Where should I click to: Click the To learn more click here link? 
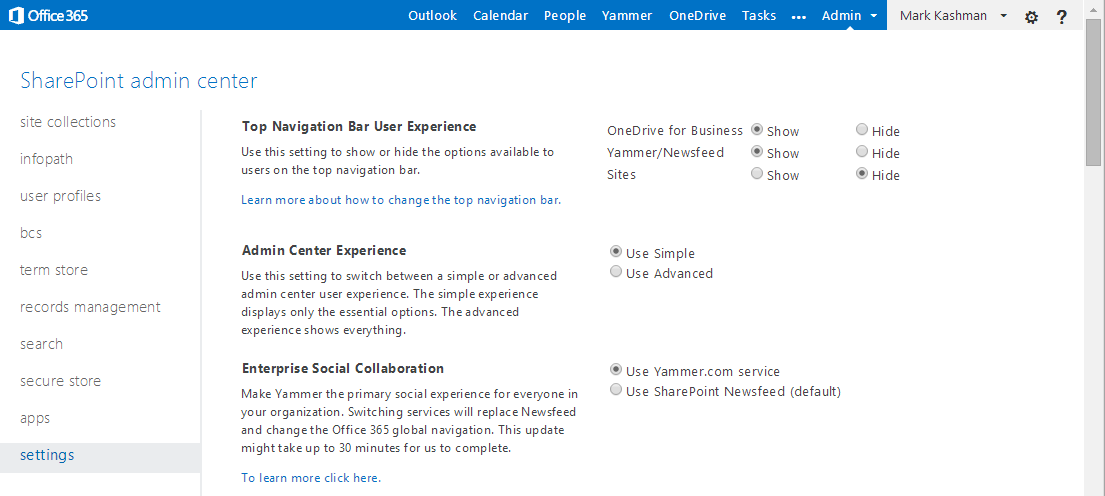pos(311,478)
